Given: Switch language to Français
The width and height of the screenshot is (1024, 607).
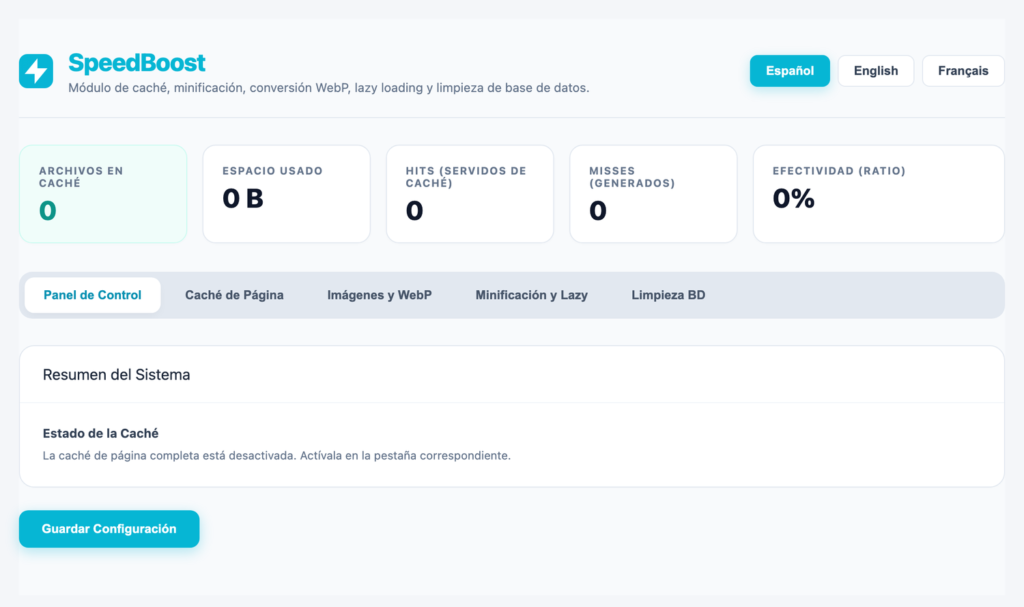Looking at the screenshot, I should click(x=963, y=71).
